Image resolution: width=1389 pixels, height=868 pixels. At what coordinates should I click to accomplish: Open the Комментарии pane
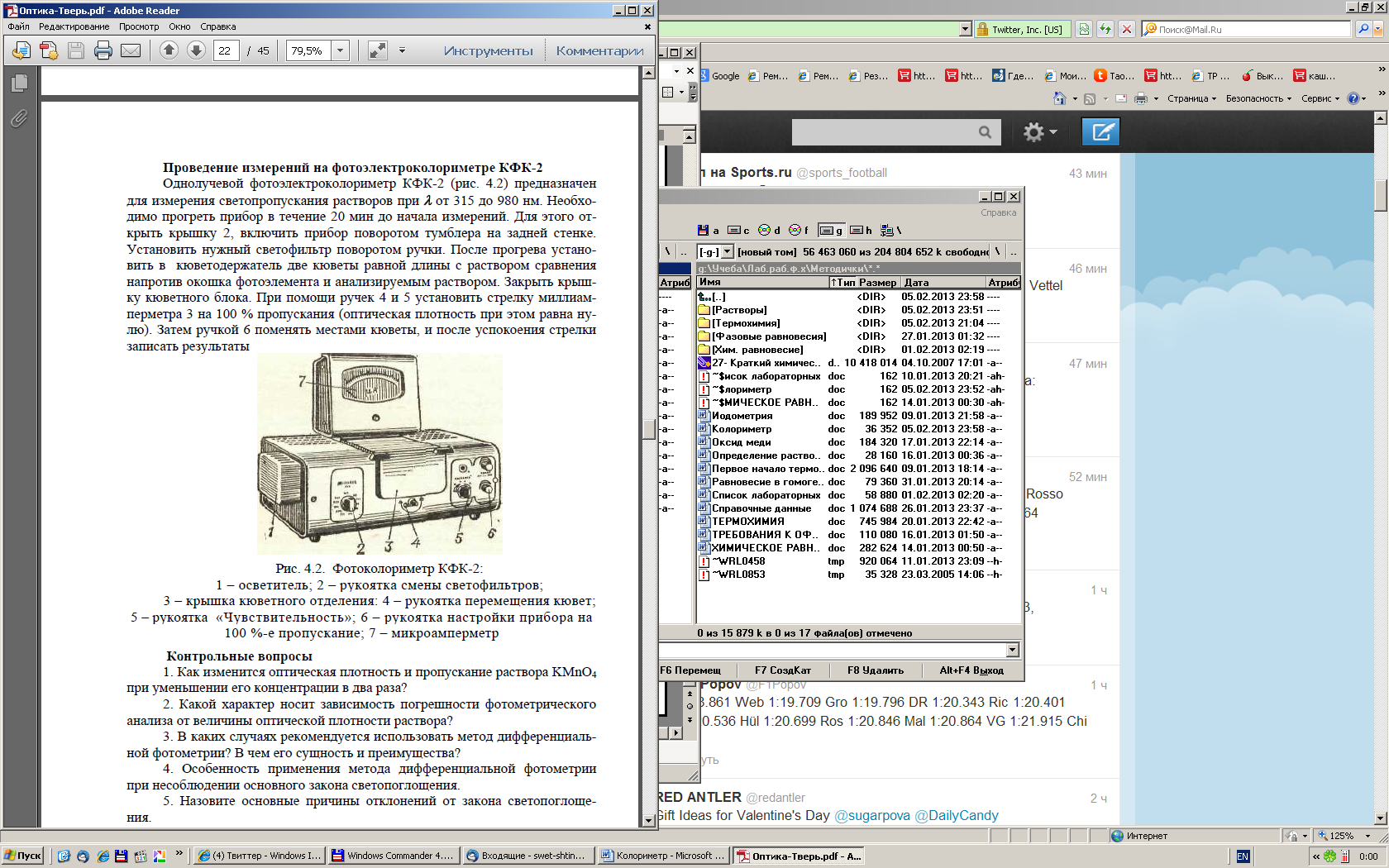[599, 51]
